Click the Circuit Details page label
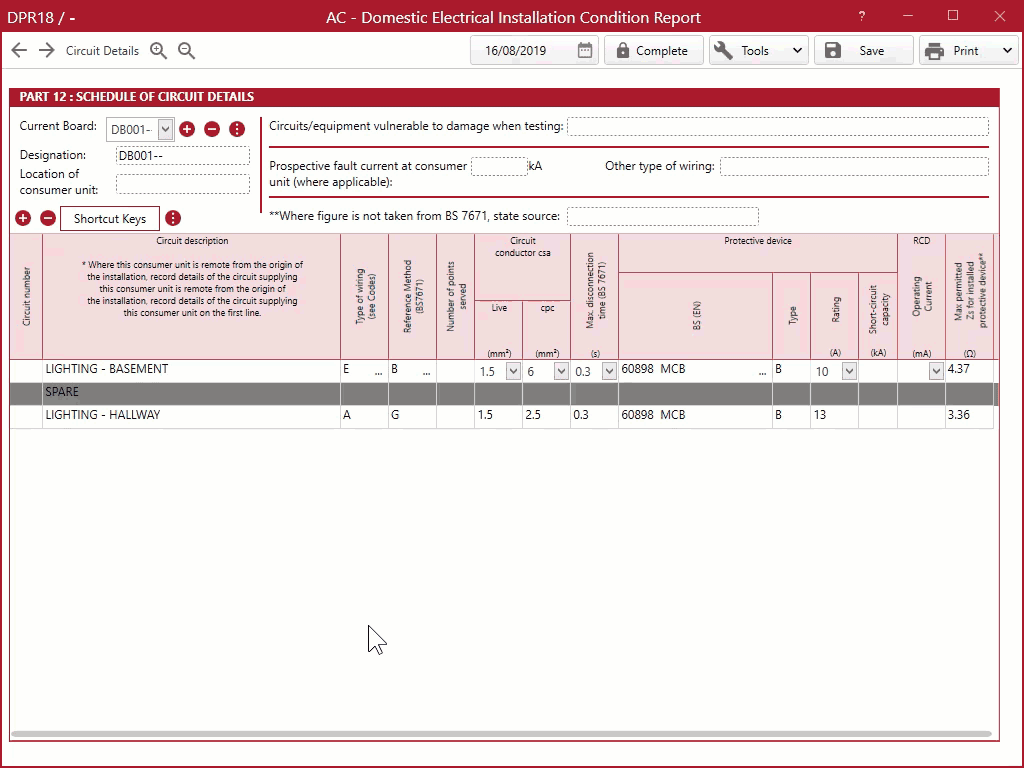Screen dimensions: 1024x768 [x=103, y=50]
